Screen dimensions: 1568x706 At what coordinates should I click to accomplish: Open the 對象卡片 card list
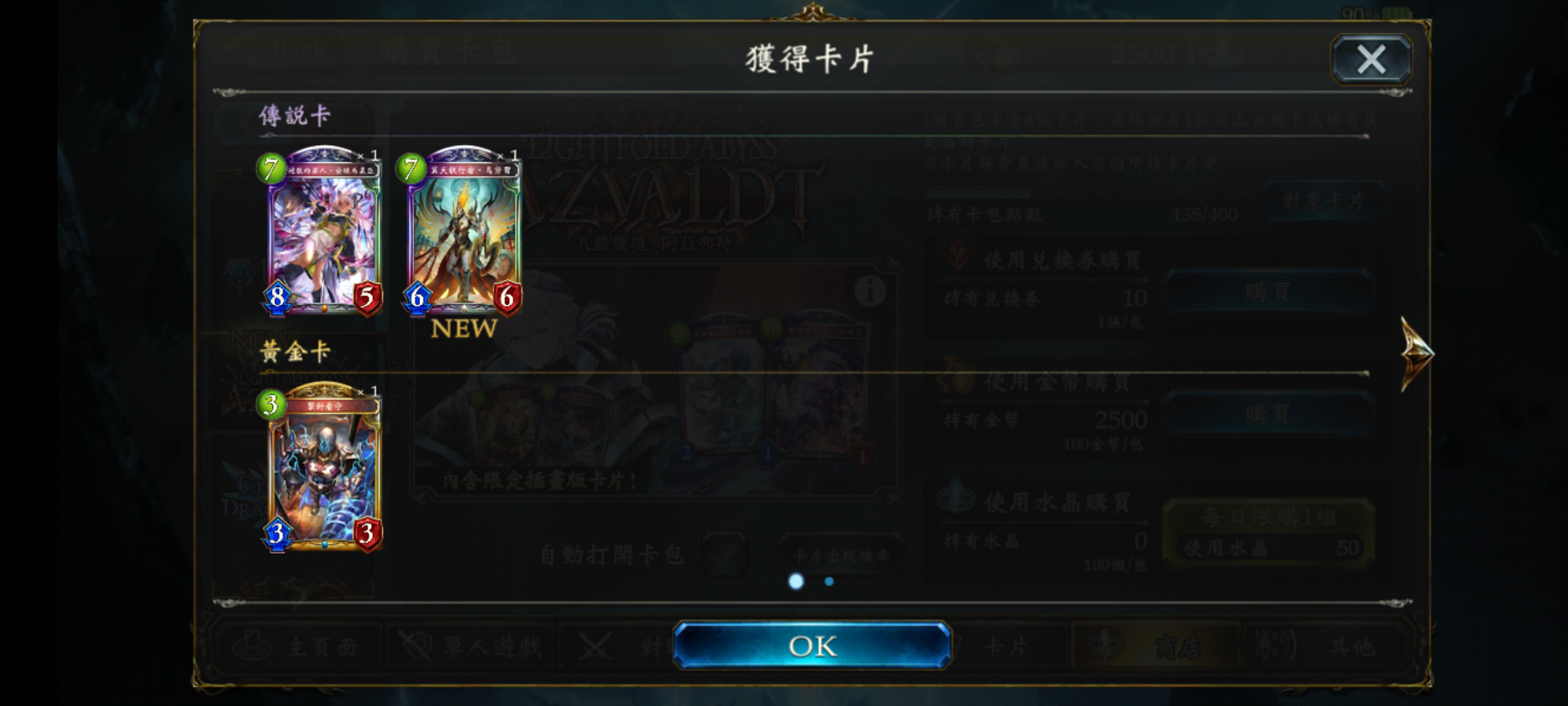(x=1324, y=200)
